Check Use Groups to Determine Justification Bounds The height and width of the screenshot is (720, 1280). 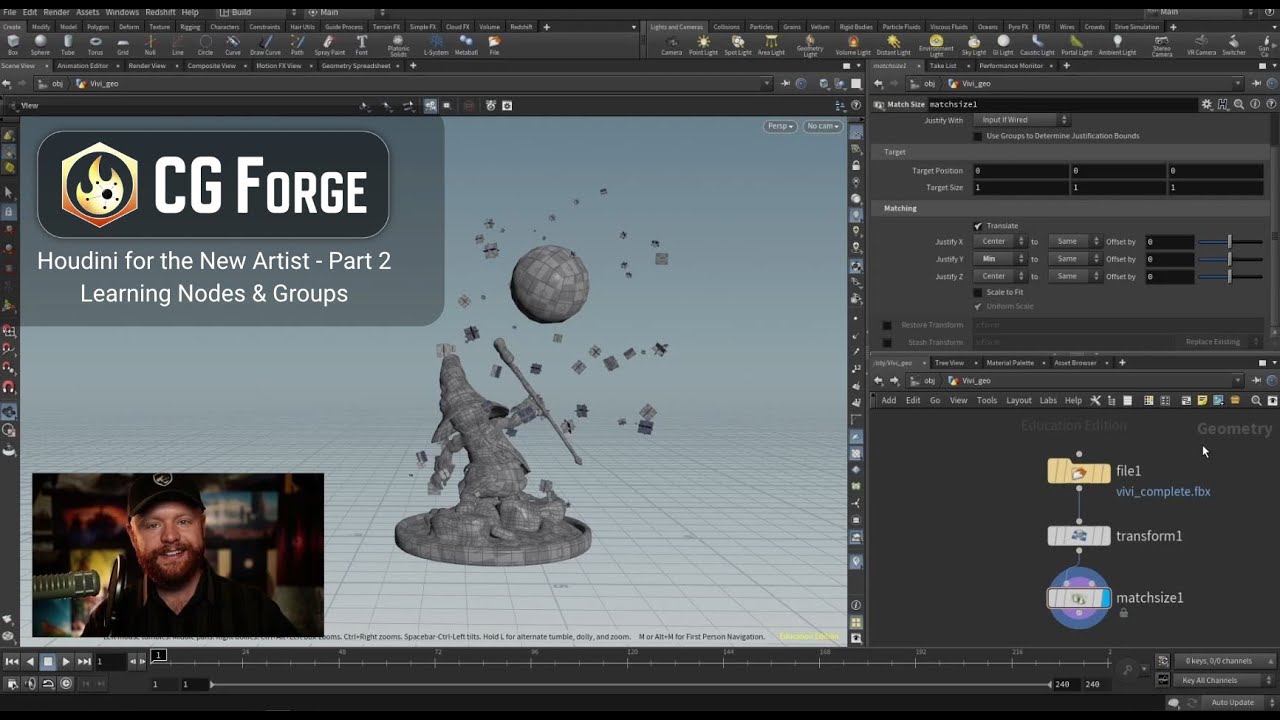pos(978,136)
